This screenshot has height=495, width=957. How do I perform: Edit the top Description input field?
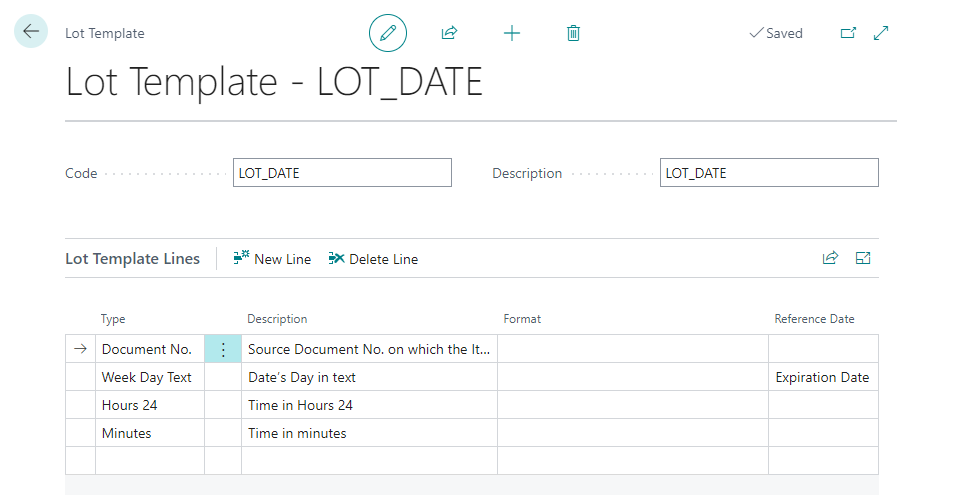(768, 173)
